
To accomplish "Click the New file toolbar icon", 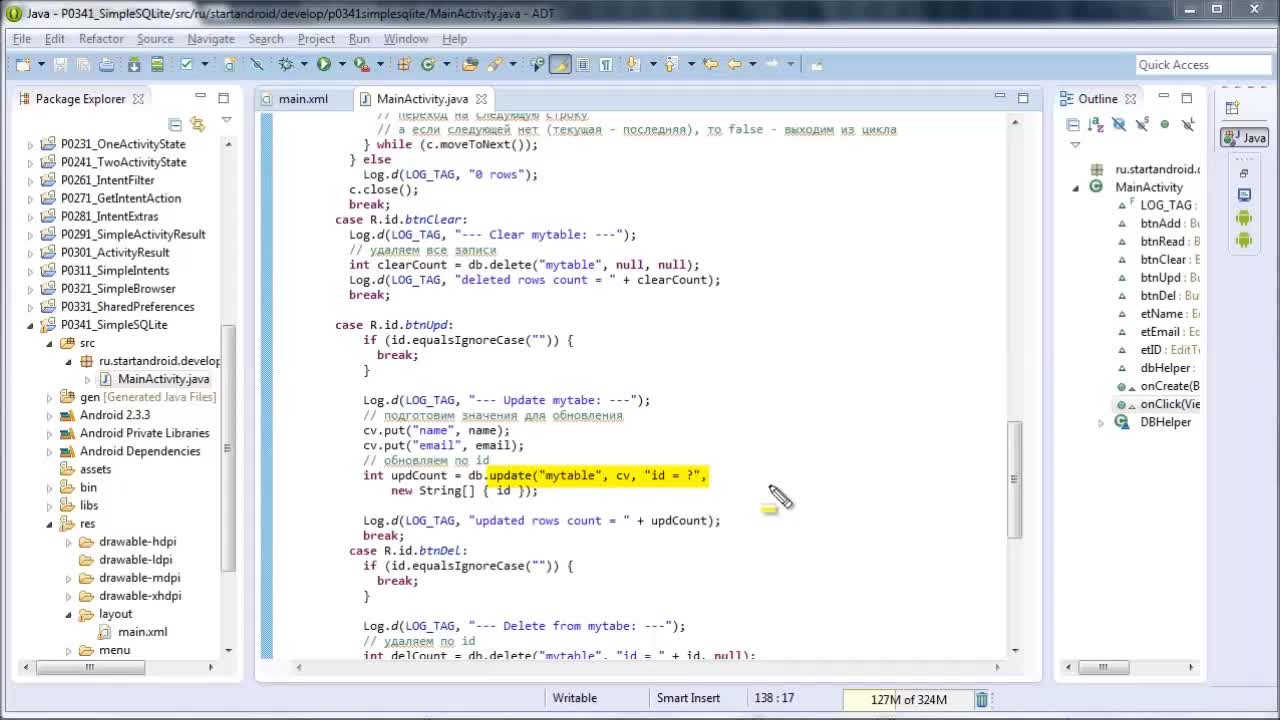I will point(23,65).
